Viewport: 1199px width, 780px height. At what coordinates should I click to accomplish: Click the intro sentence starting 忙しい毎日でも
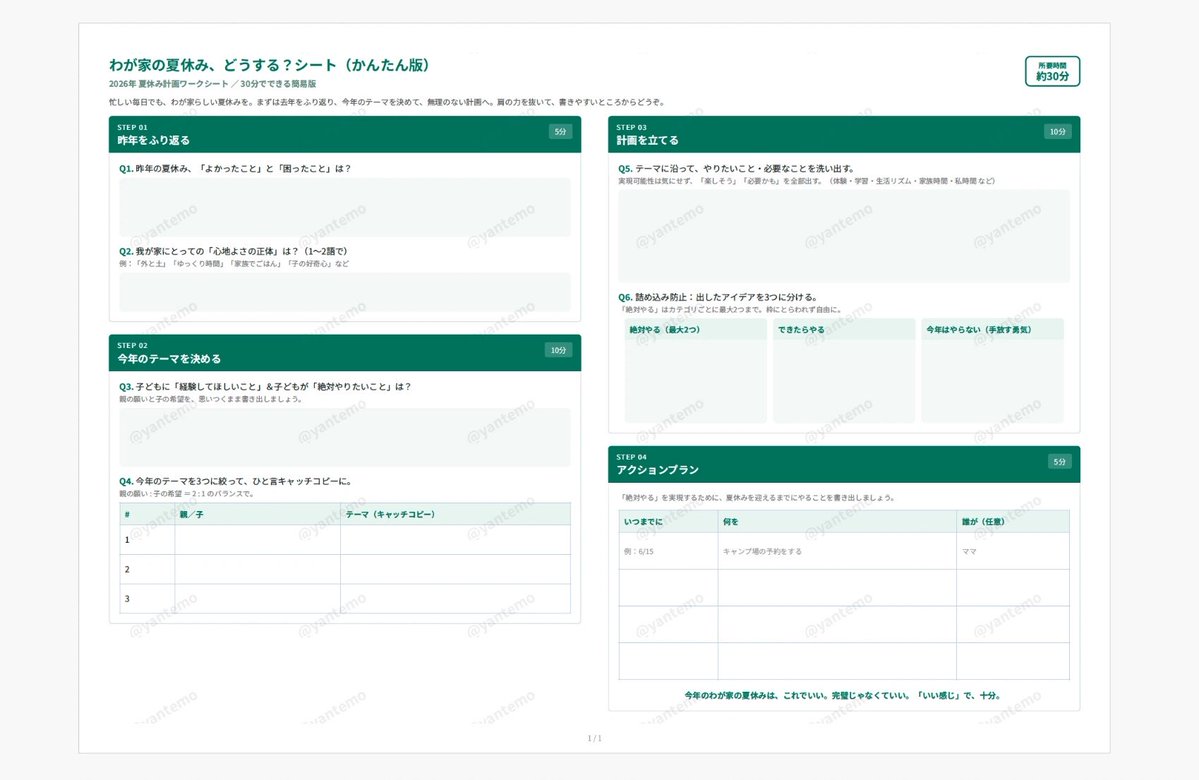coord(387,102)
